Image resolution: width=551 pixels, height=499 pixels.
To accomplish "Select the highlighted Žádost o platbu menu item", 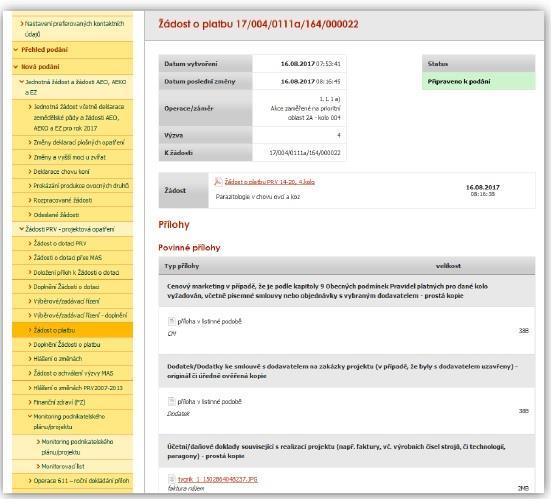I will pos(72,330).
